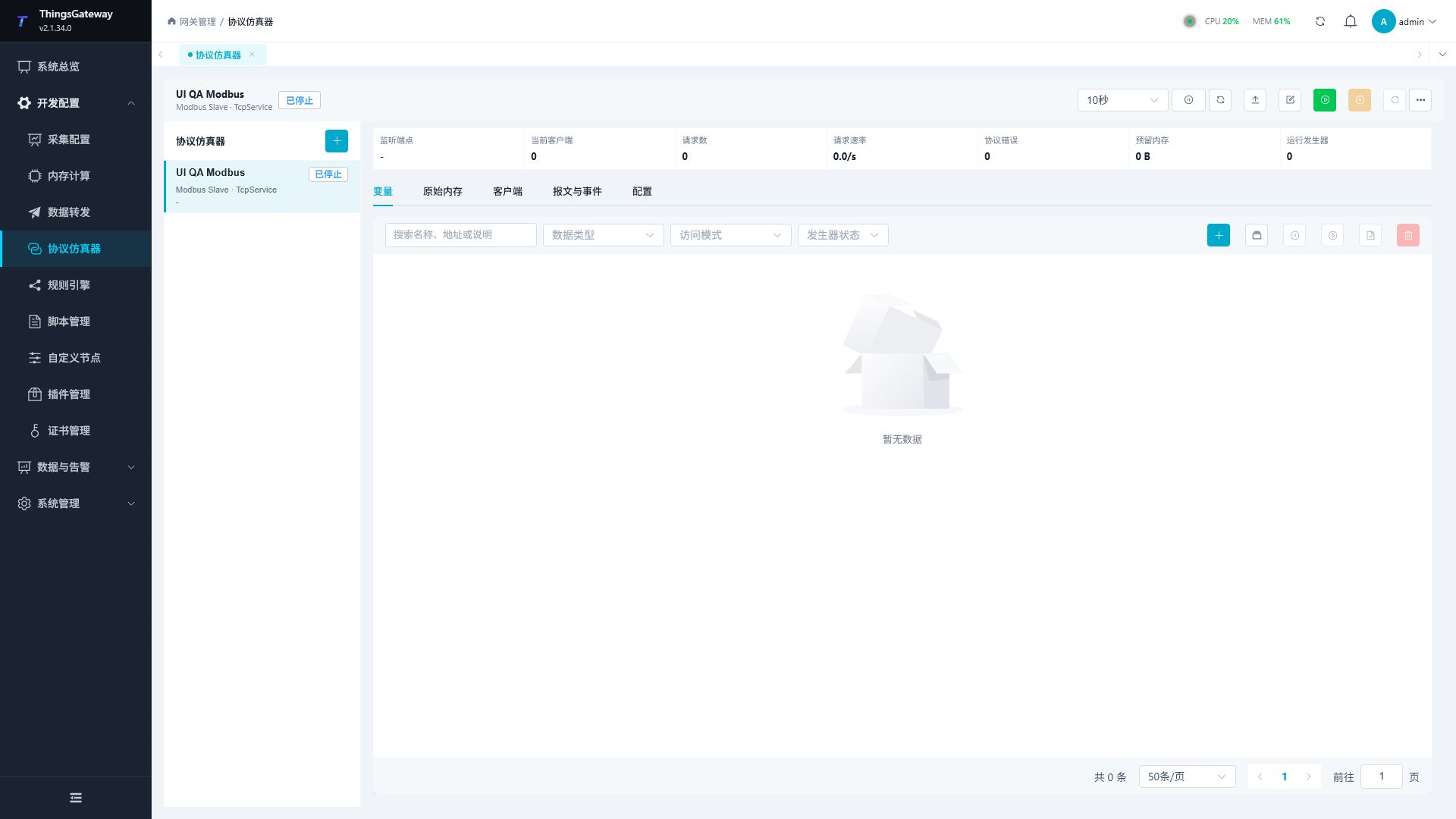Collapse the sidebar via bottom menu icon
The image size is (1456, 819).
click(x=76, y=798)
